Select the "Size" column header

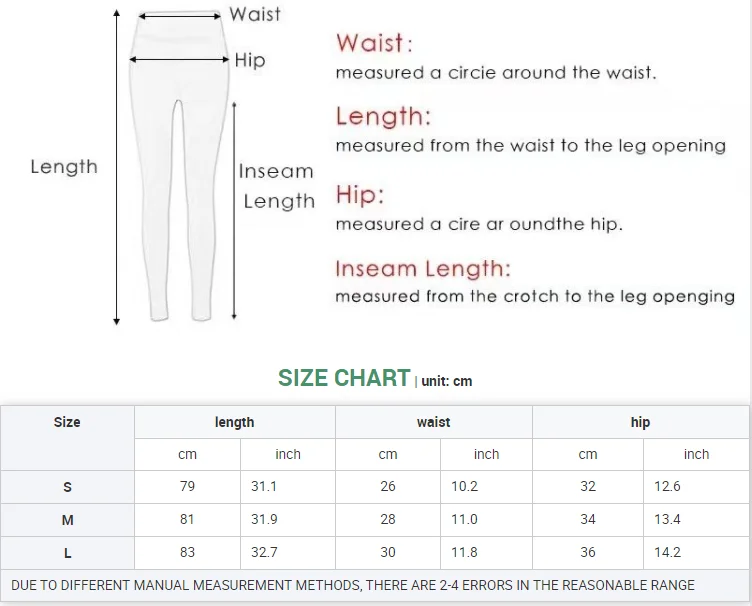pos(67,422)
